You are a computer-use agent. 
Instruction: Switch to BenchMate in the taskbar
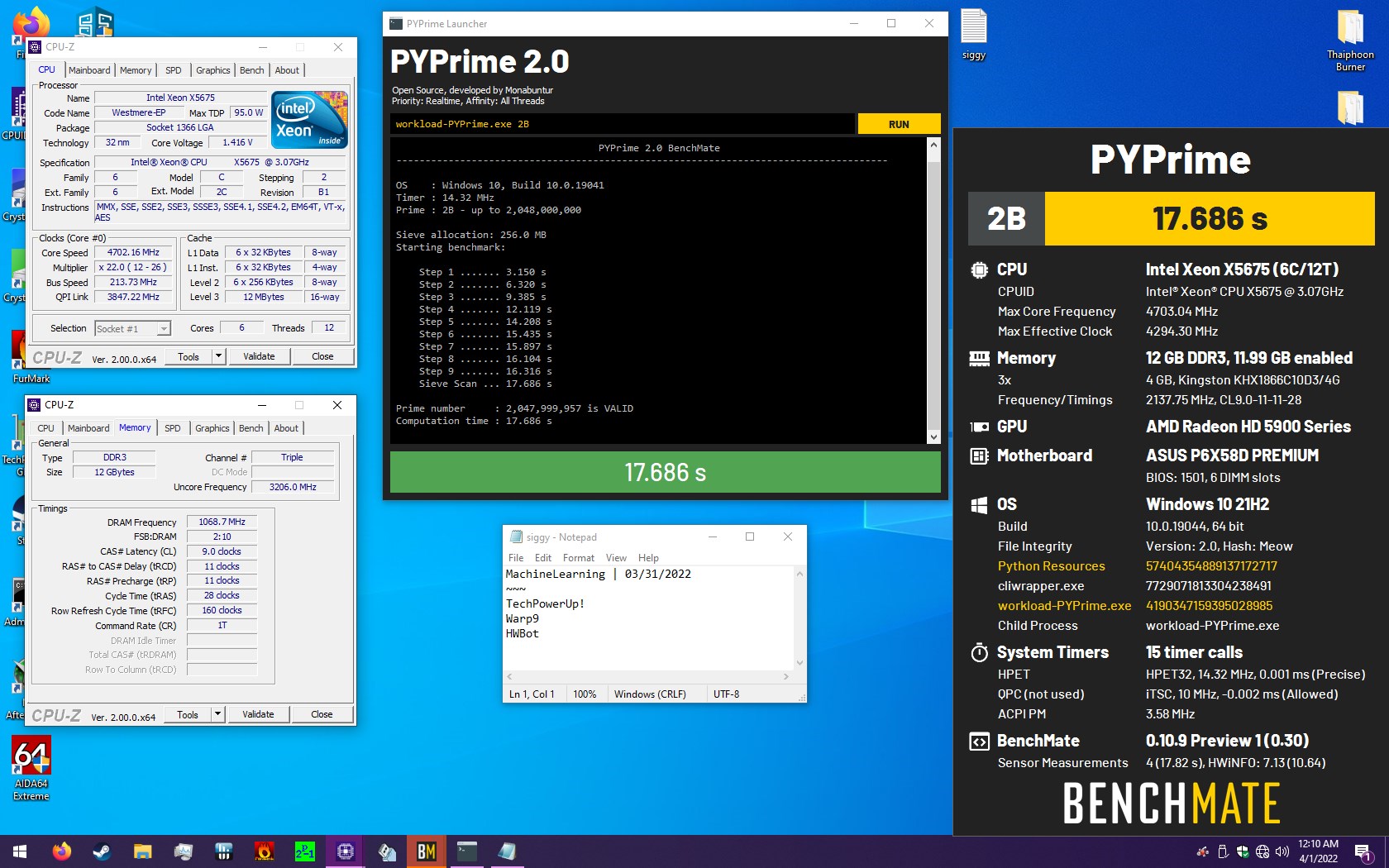[426, 851]
